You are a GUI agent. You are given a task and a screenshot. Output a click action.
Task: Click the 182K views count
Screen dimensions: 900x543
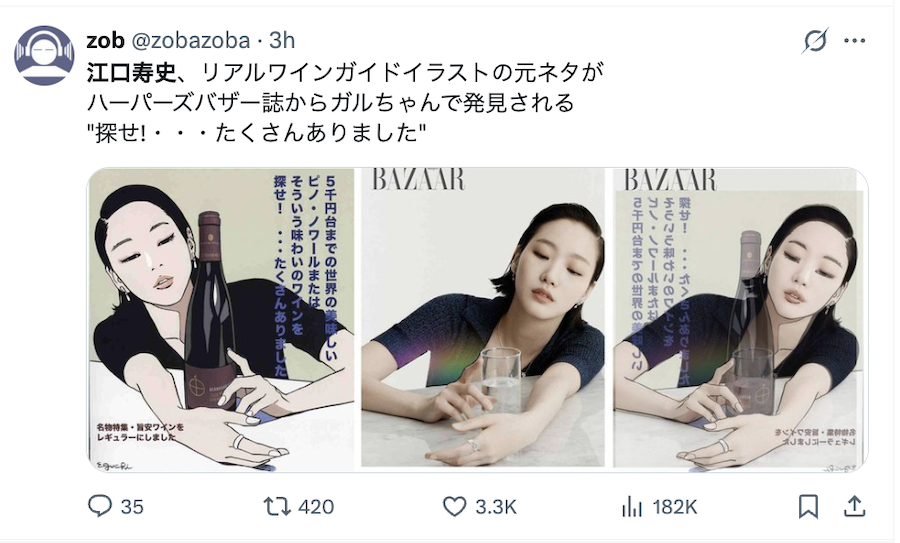(x=674, y=507)
